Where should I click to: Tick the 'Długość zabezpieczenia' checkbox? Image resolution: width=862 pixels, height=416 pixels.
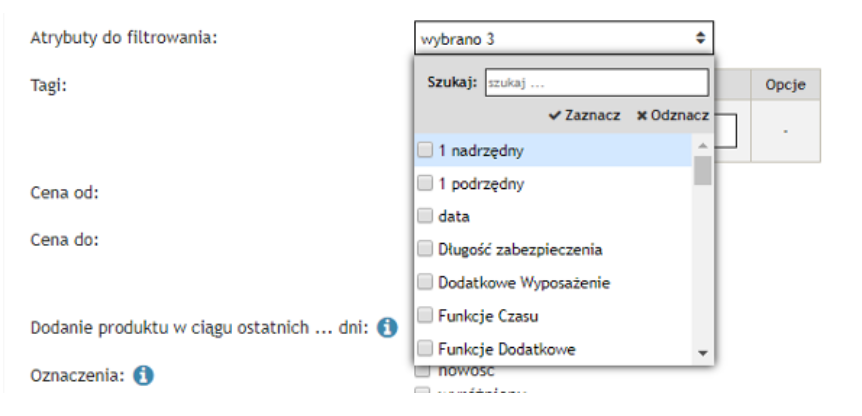point(425,249)
